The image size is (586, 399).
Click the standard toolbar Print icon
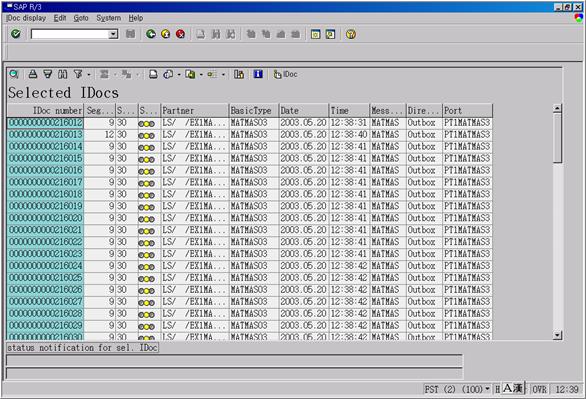(x=201, y=34)
